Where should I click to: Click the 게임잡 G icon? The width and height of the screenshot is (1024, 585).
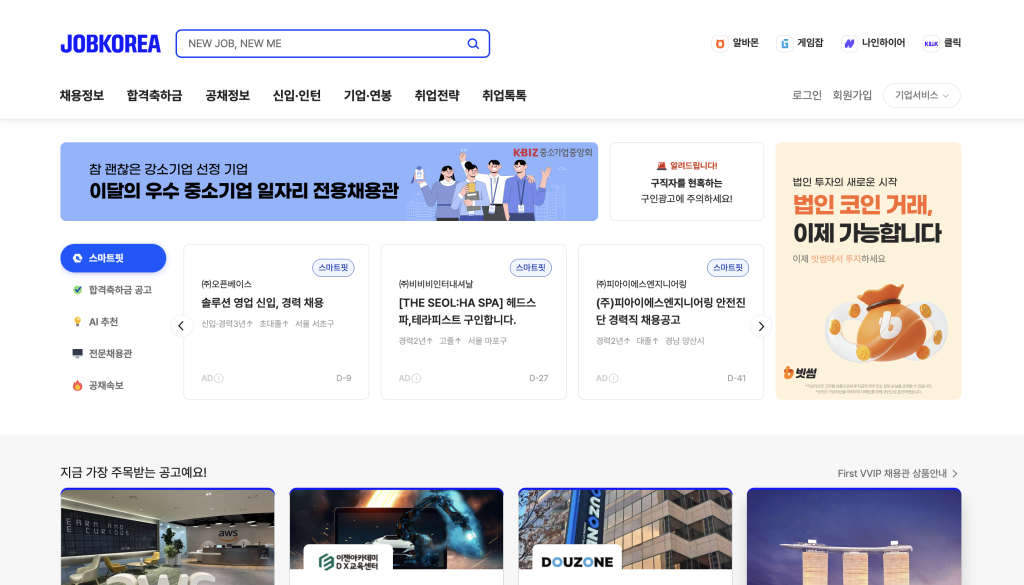pyautogui.click(x=784, y=43)
